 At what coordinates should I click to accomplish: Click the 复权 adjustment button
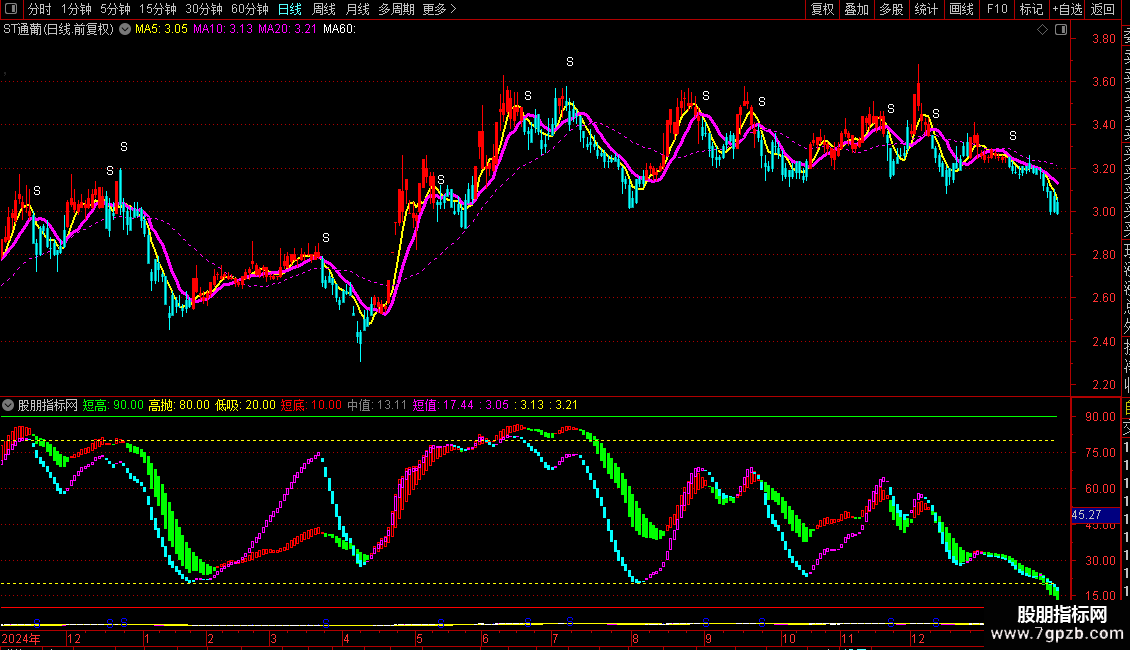click(x=822, y=9)
